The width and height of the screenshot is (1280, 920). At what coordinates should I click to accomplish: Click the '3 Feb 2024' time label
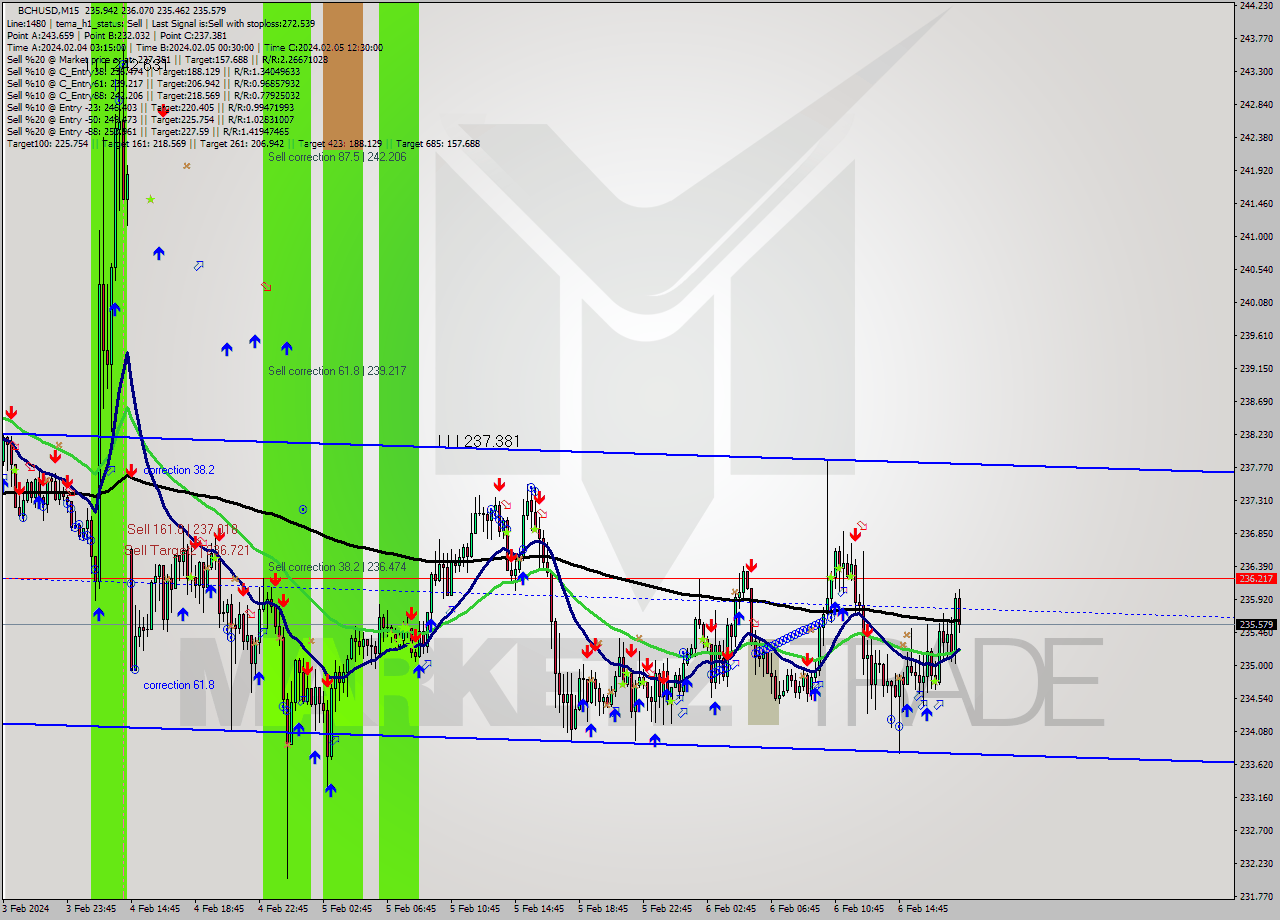pos(25,909)
